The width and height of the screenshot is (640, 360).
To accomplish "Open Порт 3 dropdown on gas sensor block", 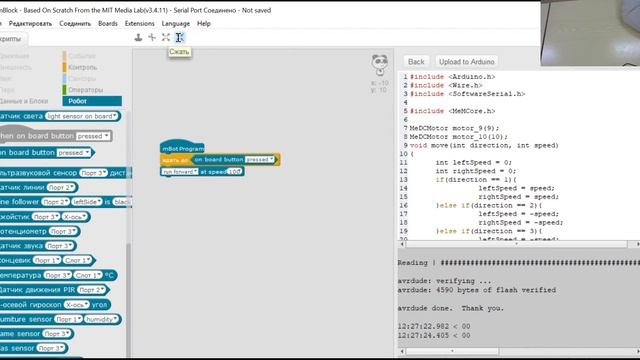I will (x=51, y=348).
